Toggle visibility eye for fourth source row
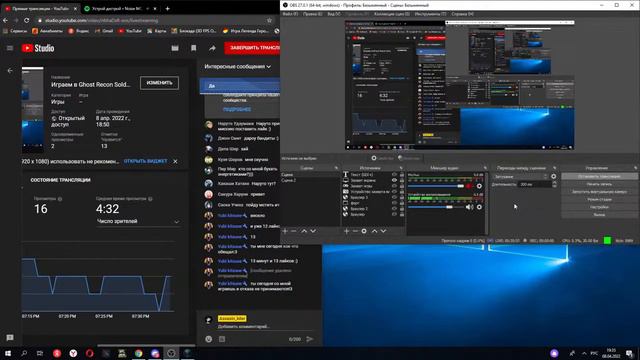 tap(394, 191)
